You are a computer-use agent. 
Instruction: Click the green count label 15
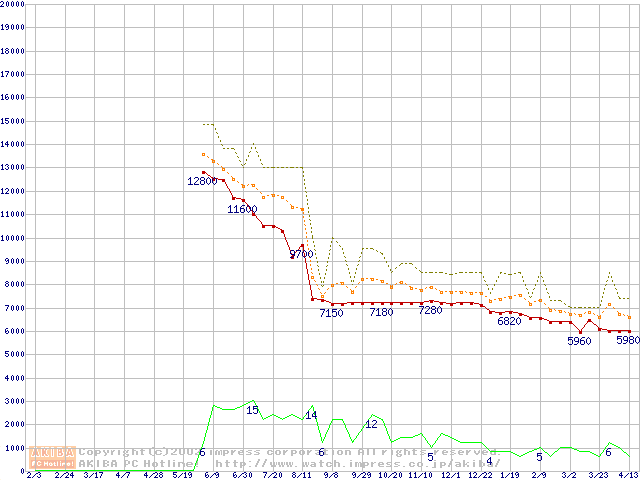(x=252, y=410)
